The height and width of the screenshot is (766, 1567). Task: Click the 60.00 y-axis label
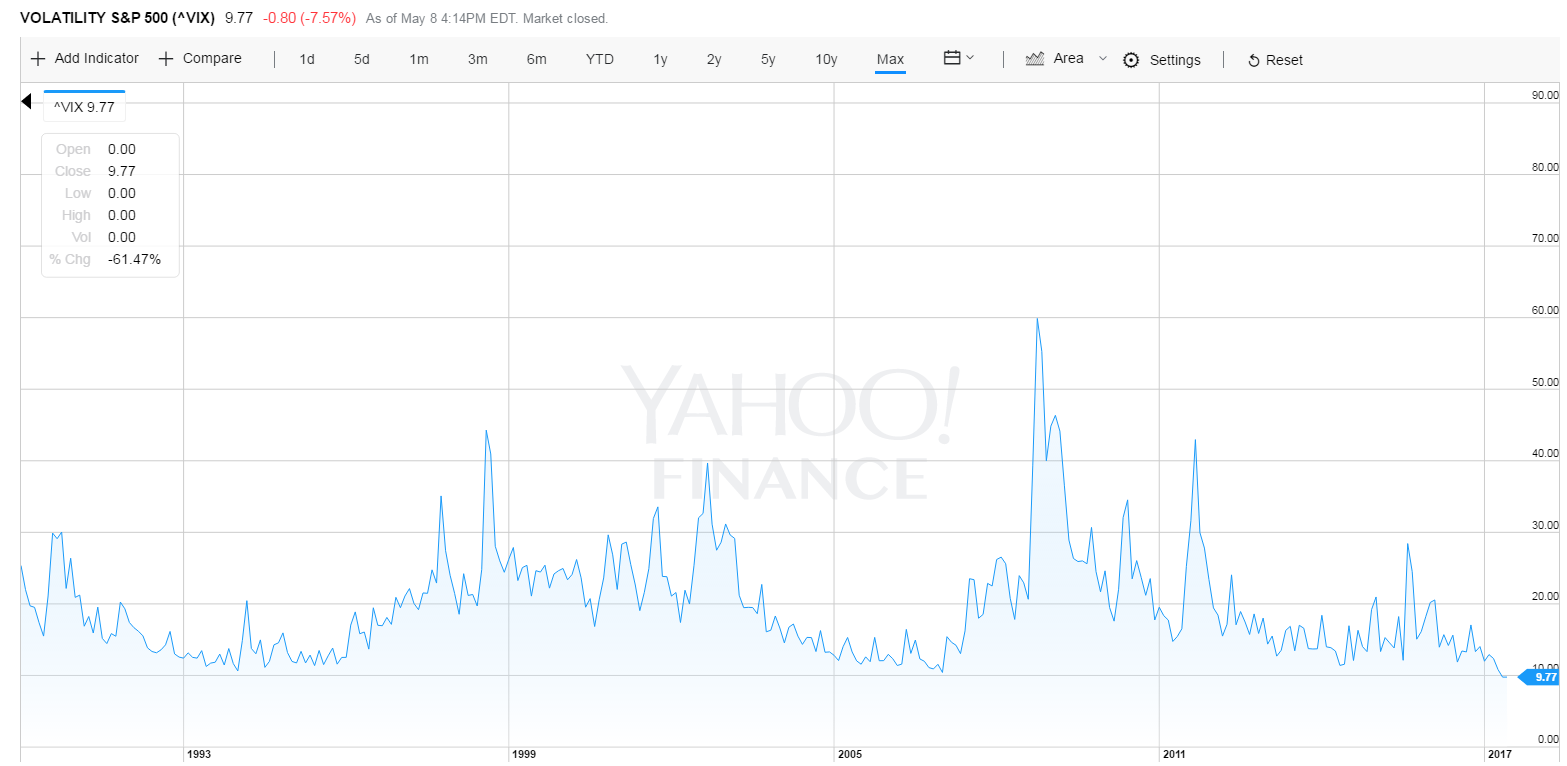[x=1545, y=310]
